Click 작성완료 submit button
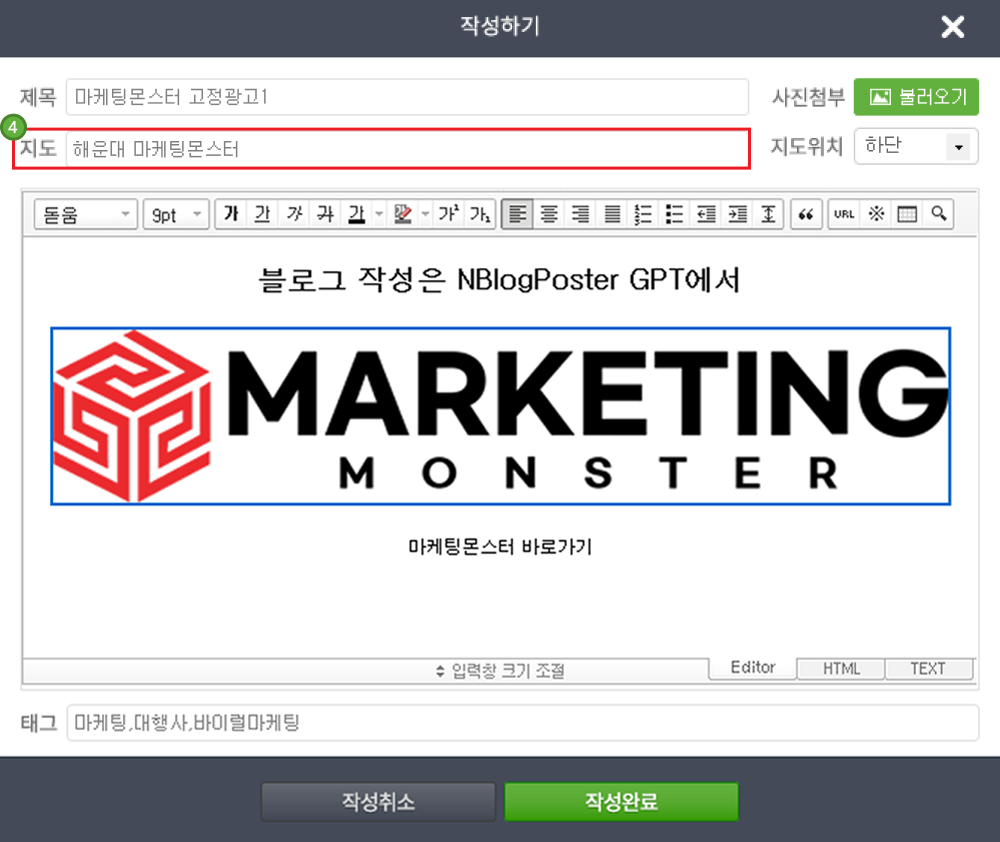This screenshot has width=1000, height=842. [x=622, y=801]
